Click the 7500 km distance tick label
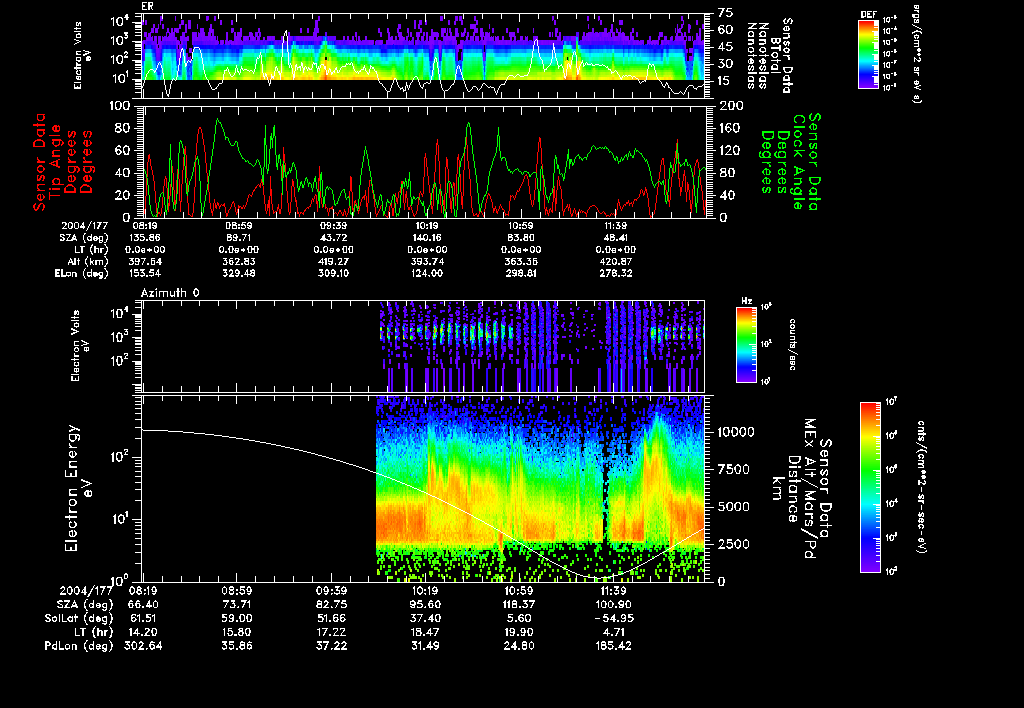The height and width of the screenshot is (708, 1024). pyautogui.click(x=733, y=469)
